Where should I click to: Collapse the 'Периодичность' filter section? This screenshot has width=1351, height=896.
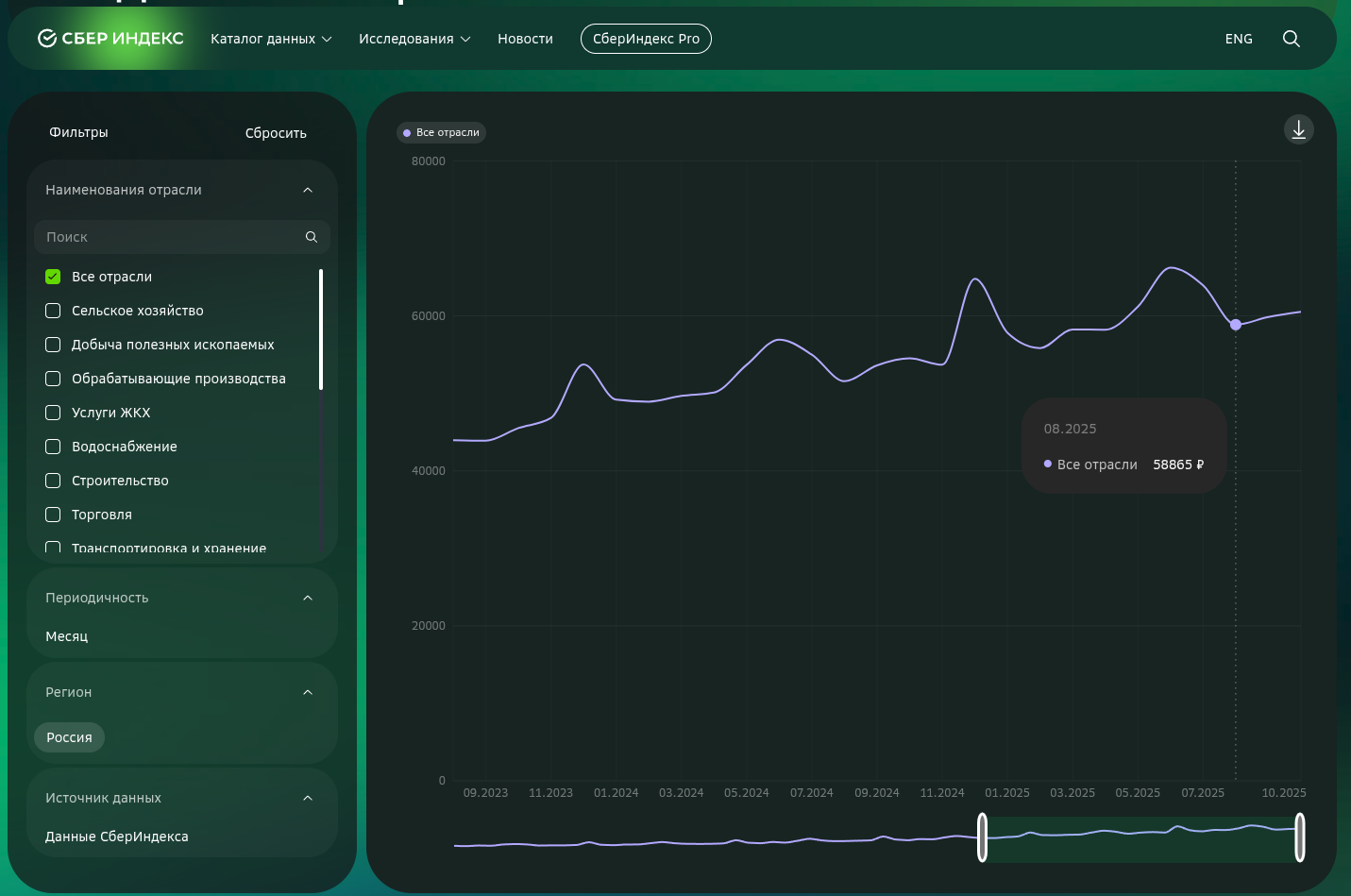(x=308, y=598)
